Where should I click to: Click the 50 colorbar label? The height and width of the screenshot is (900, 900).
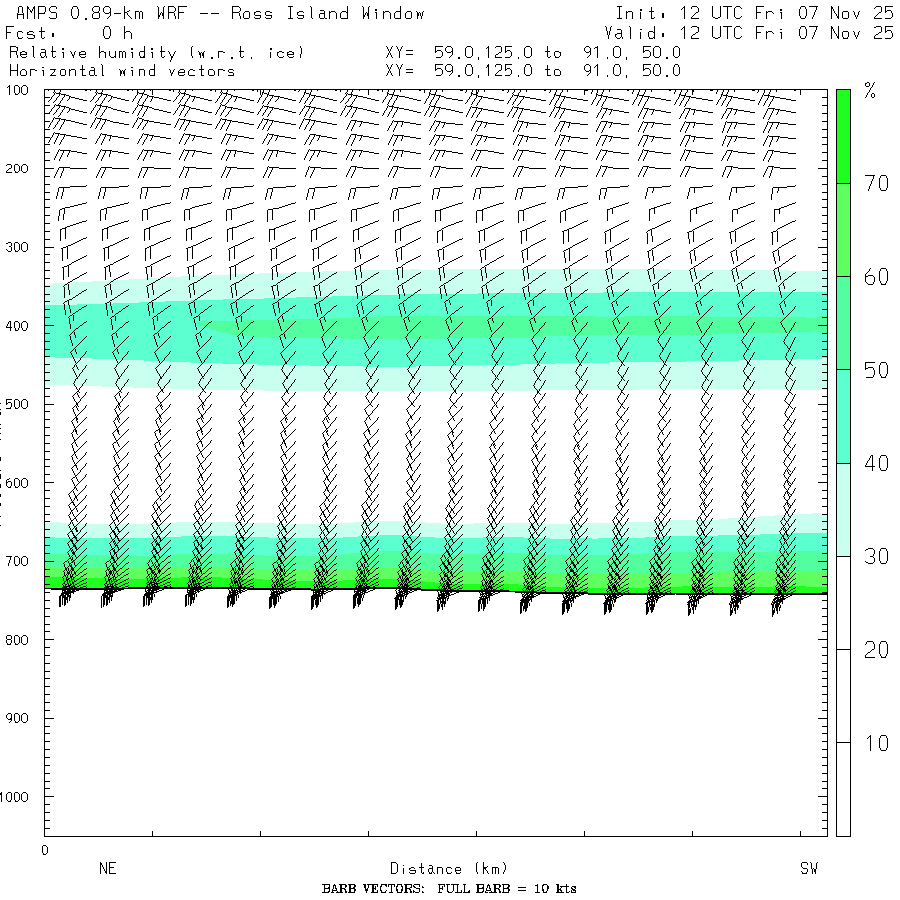pos(876,371)
